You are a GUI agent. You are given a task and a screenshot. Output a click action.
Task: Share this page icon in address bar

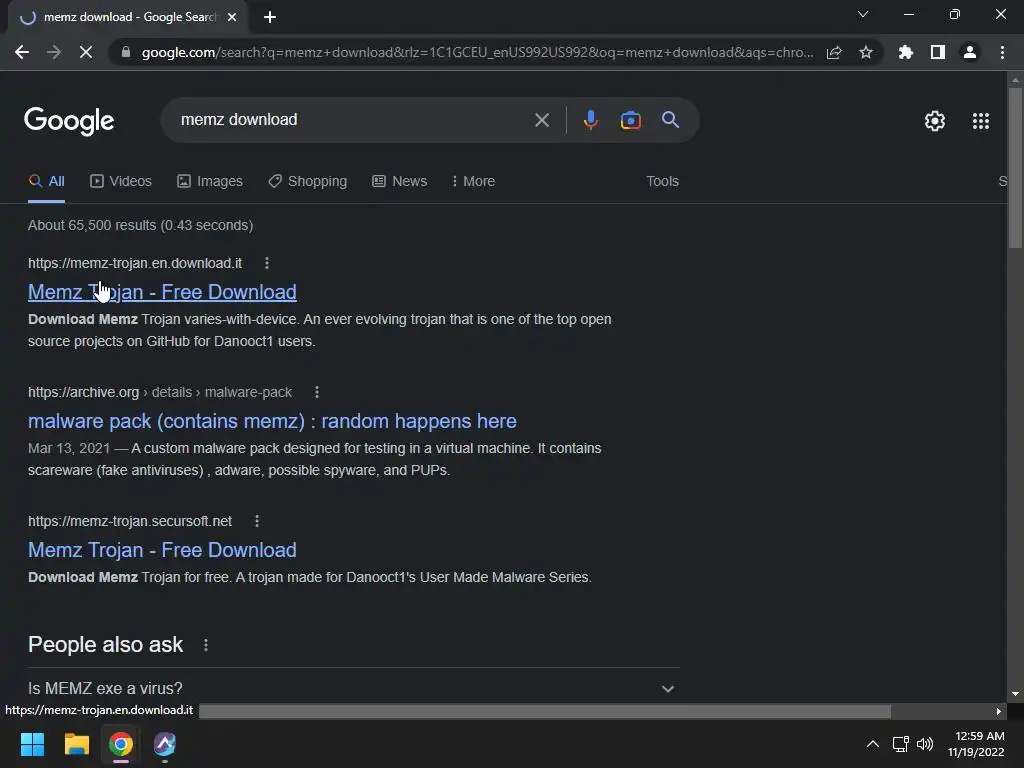click(x=834, y=52)
